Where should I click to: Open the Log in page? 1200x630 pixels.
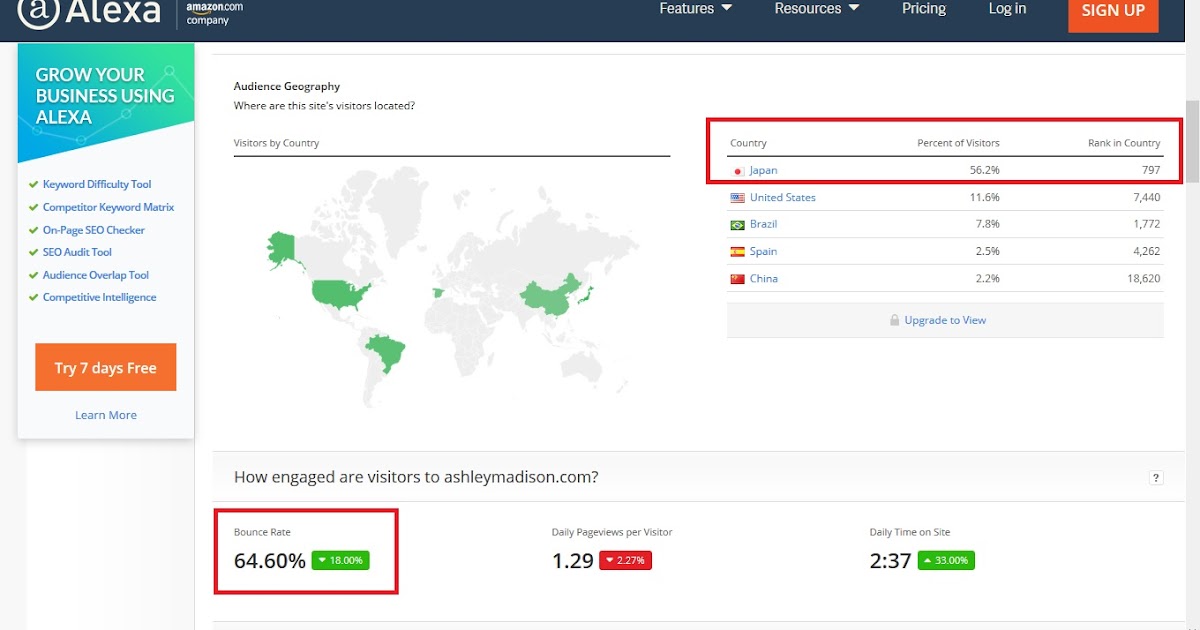1007,9
